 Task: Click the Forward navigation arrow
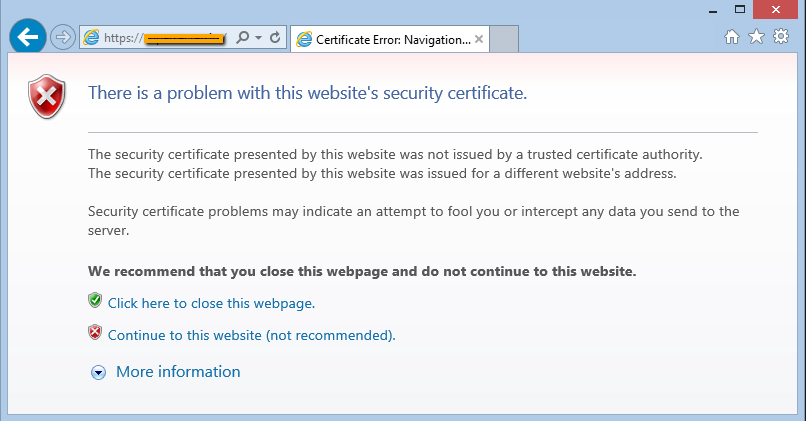coord(63,38)
